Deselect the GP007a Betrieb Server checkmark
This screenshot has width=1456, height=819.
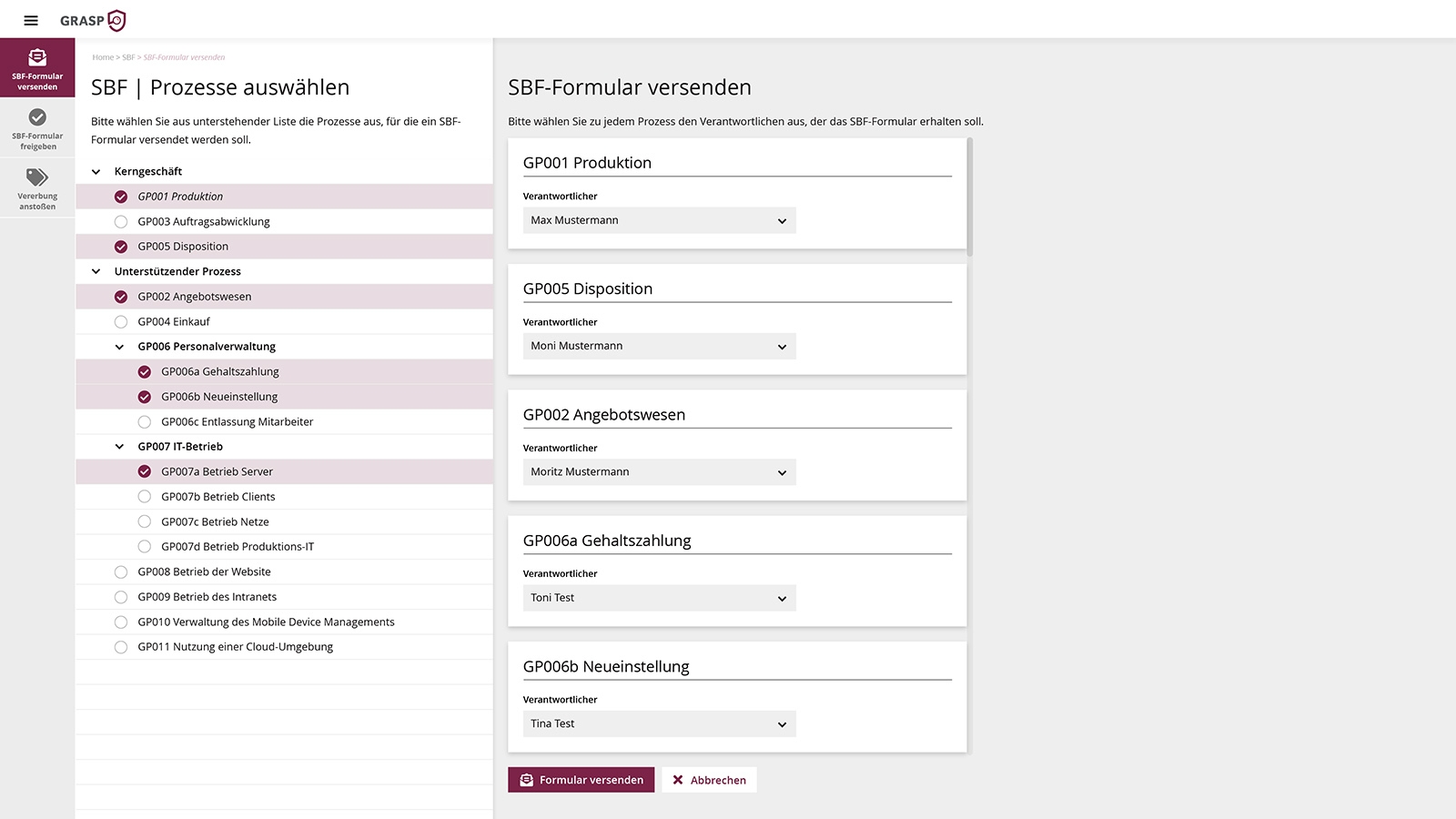tap(145, 471)
